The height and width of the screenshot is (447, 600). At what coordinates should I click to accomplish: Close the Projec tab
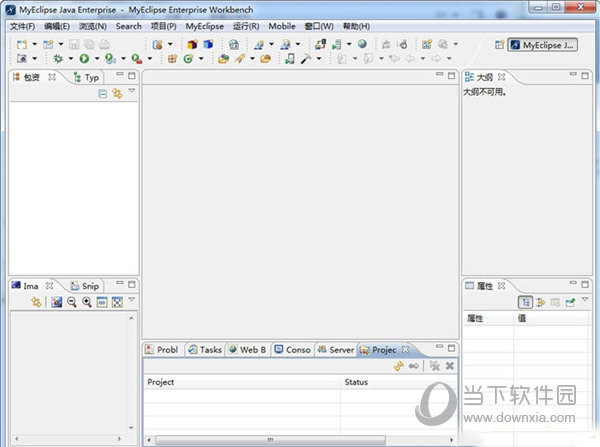[405, 349]
